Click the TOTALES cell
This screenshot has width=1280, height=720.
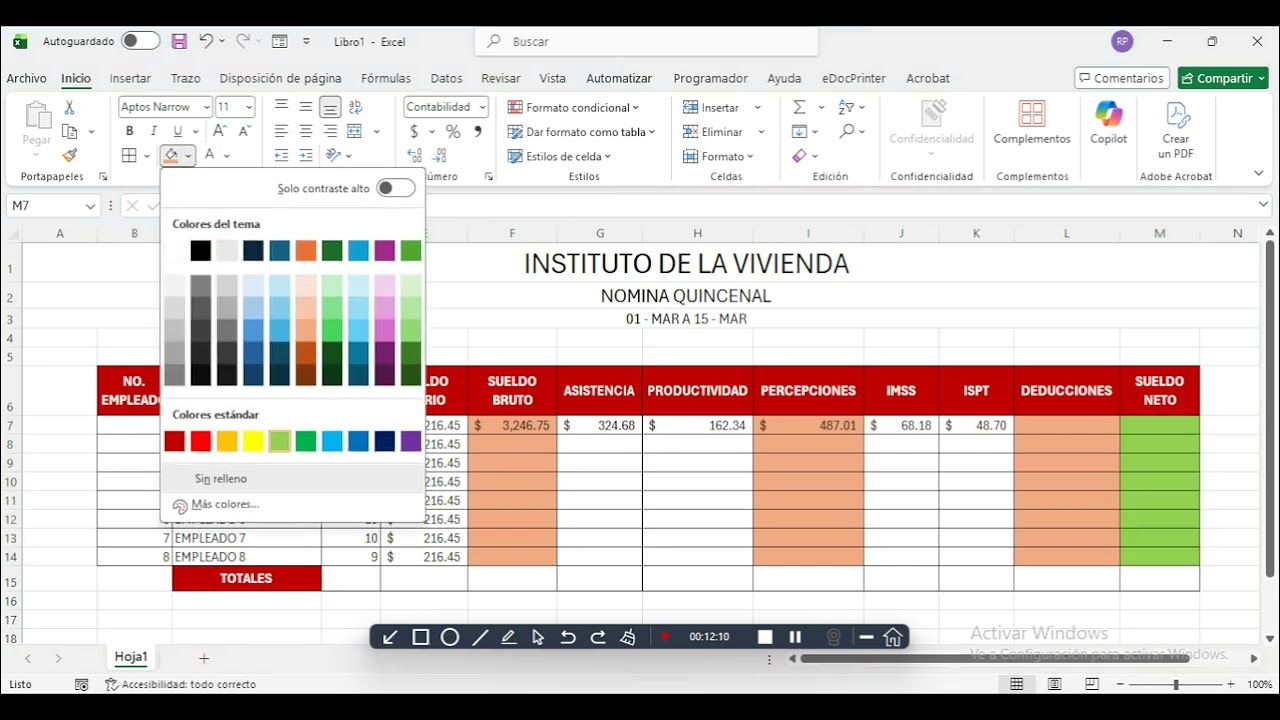point(246,578)
